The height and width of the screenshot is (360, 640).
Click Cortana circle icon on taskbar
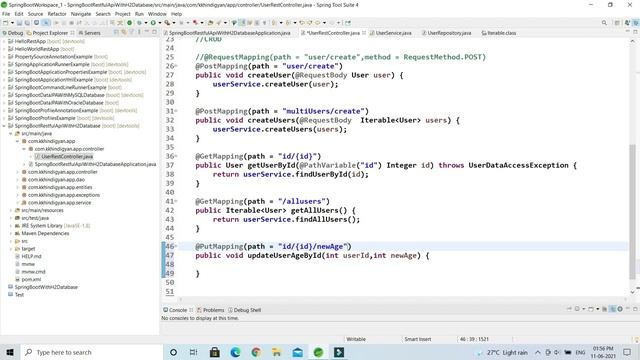coord(173,352)
